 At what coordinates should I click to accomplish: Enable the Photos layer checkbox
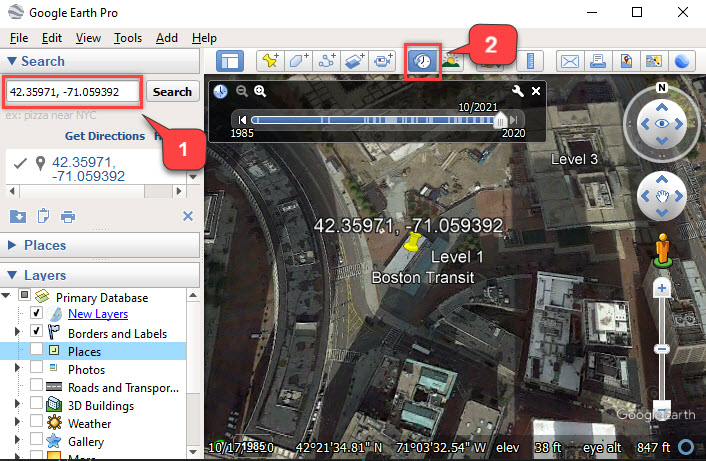click(36, 367)
